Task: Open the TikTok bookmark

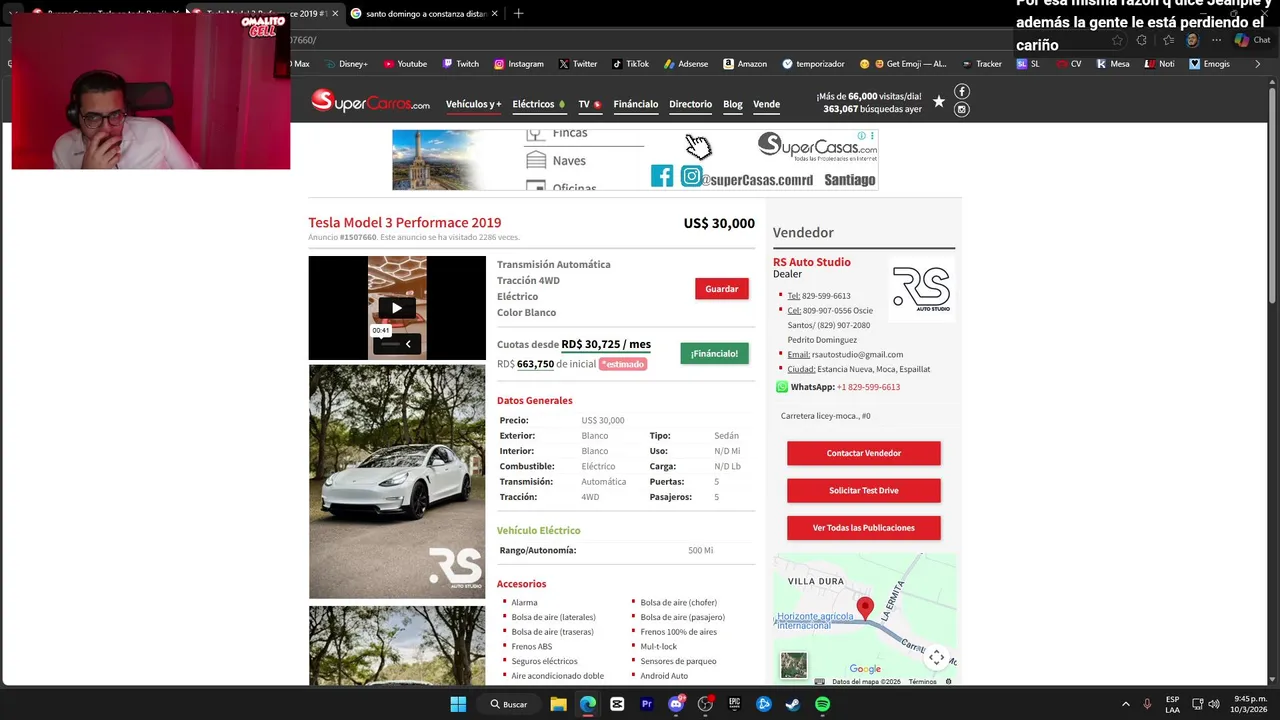Action: pyautogui.click(x=631, y=64)
